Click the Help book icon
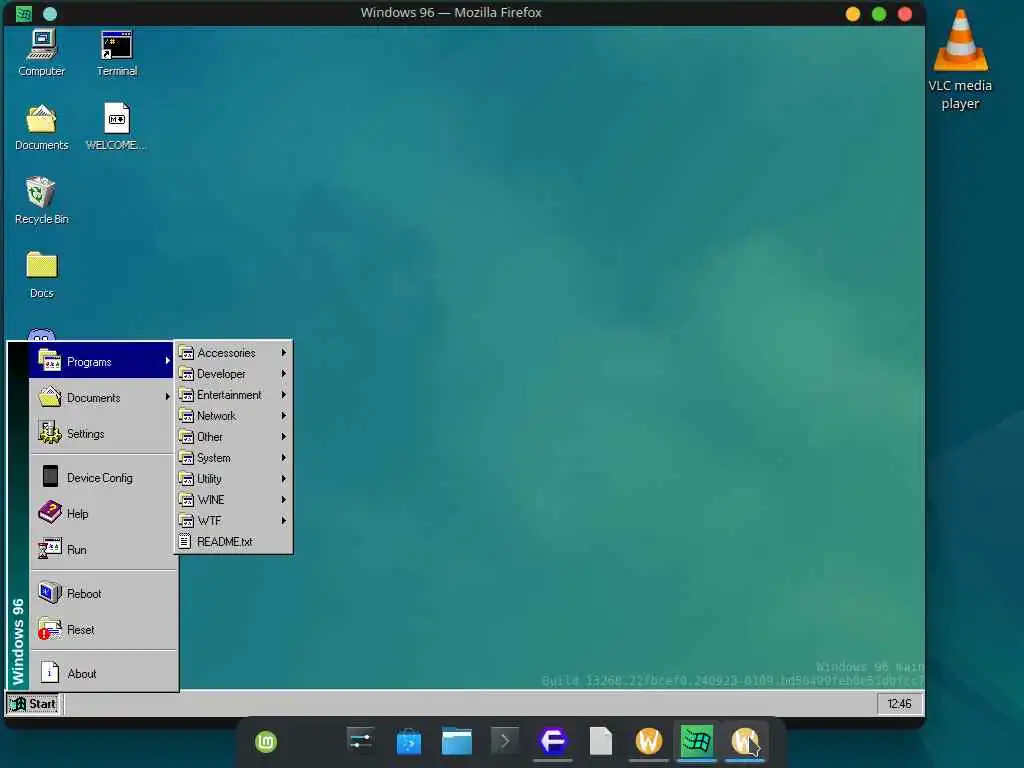The width and height of the screenshot is (1024, 768). point(50,513)
